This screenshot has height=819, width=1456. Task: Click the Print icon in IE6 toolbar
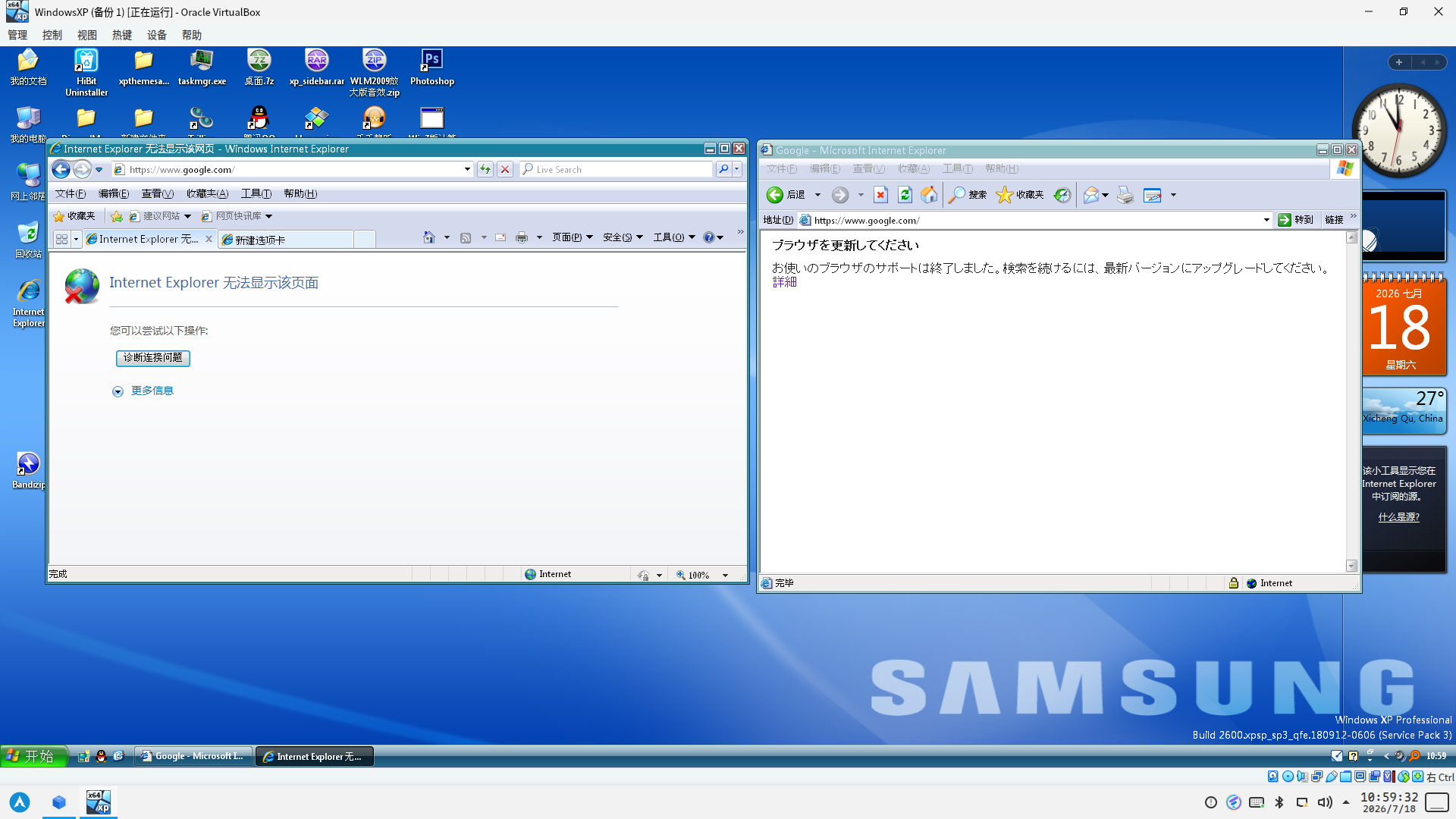click(x=1125, y=195)
